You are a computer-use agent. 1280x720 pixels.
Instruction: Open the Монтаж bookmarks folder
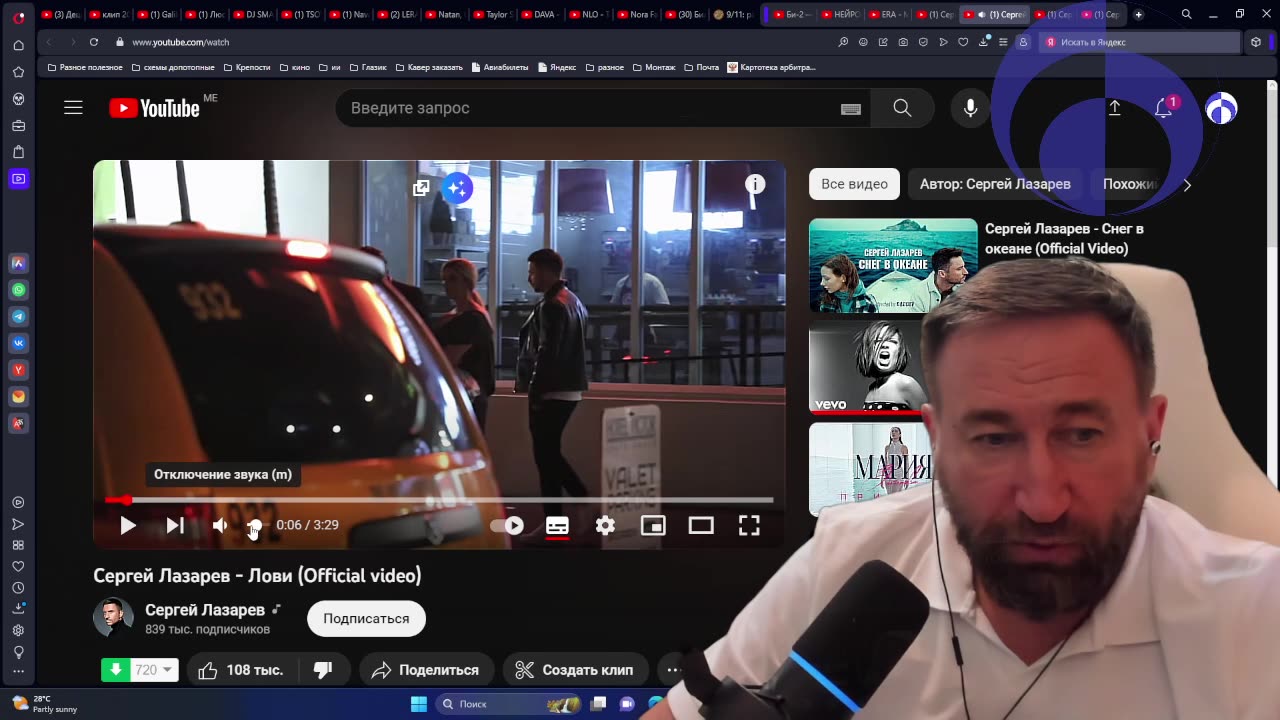(654, 67)
